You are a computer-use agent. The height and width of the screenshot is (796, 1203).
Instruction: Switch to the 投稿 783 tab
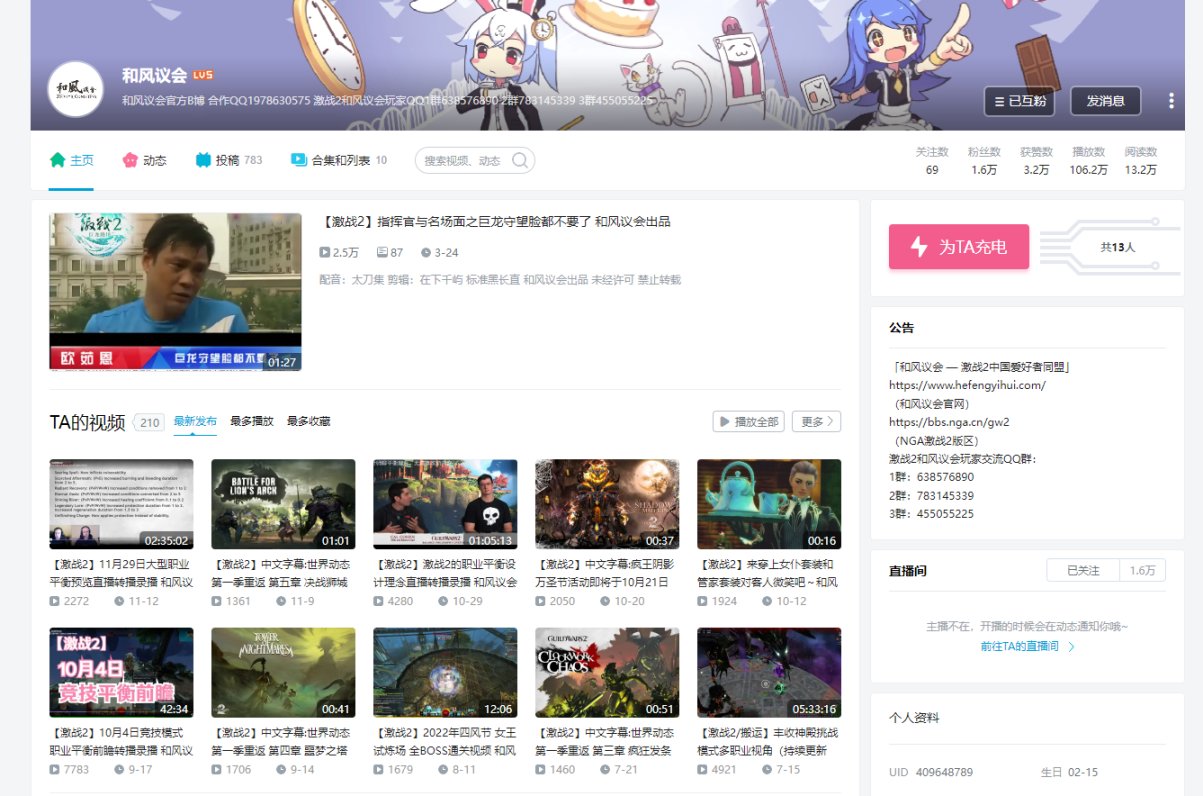point(228,160)
